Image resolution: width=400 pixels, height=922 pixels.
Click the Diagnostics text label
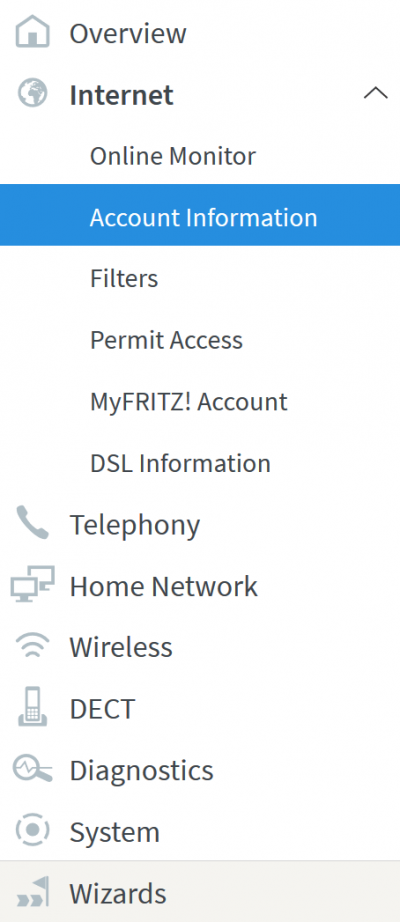[x=141, y=770]
